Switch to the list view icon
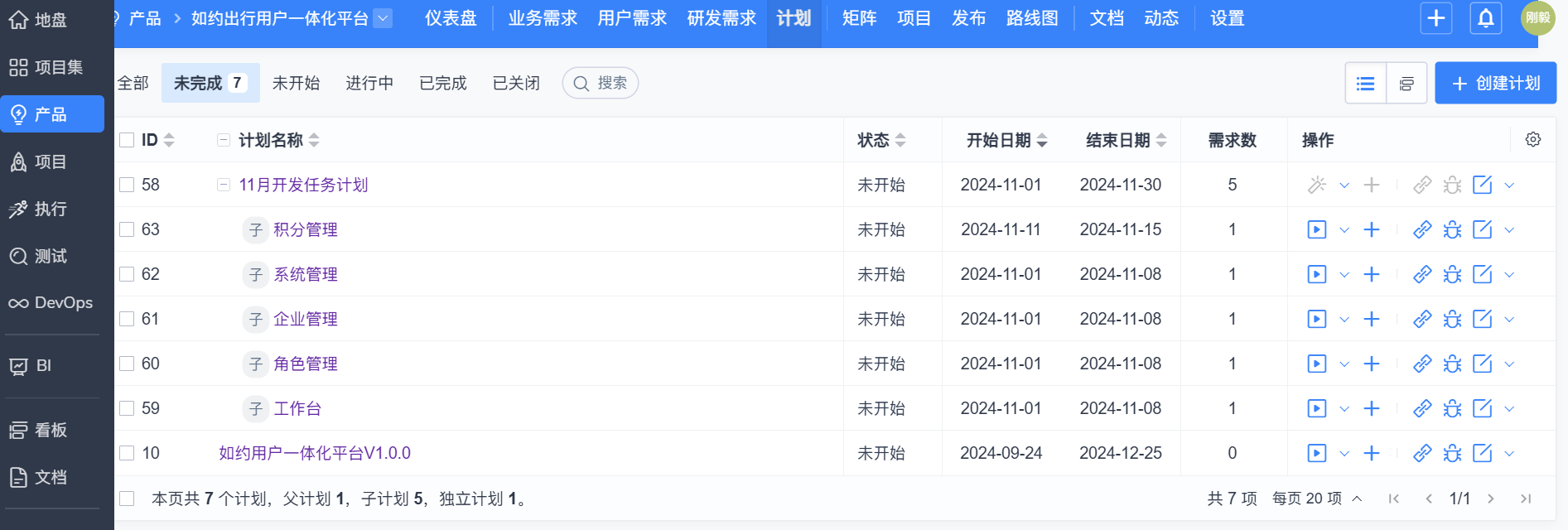The width and height of the screenshot is (1568, 530). [x=1366, y=84]
